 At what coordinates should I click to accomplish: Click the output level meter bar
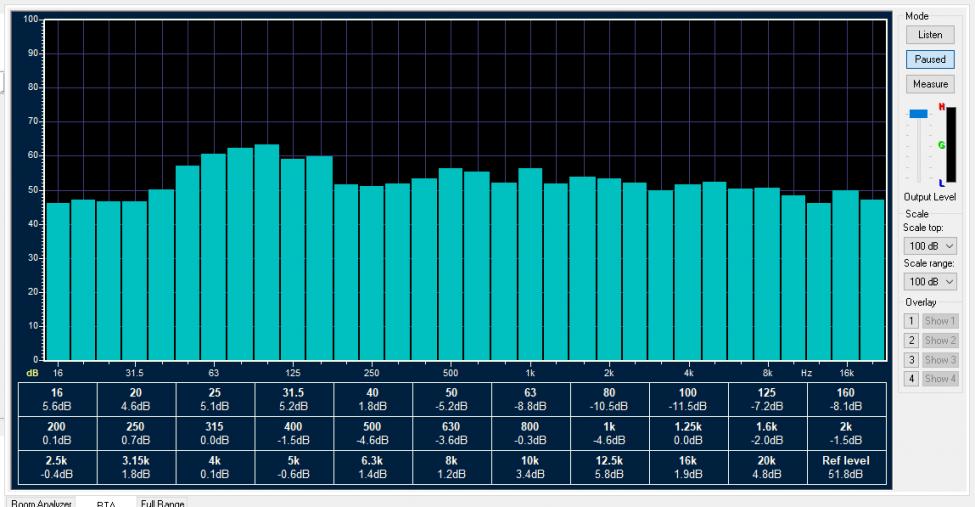click(x=951, y=145)
